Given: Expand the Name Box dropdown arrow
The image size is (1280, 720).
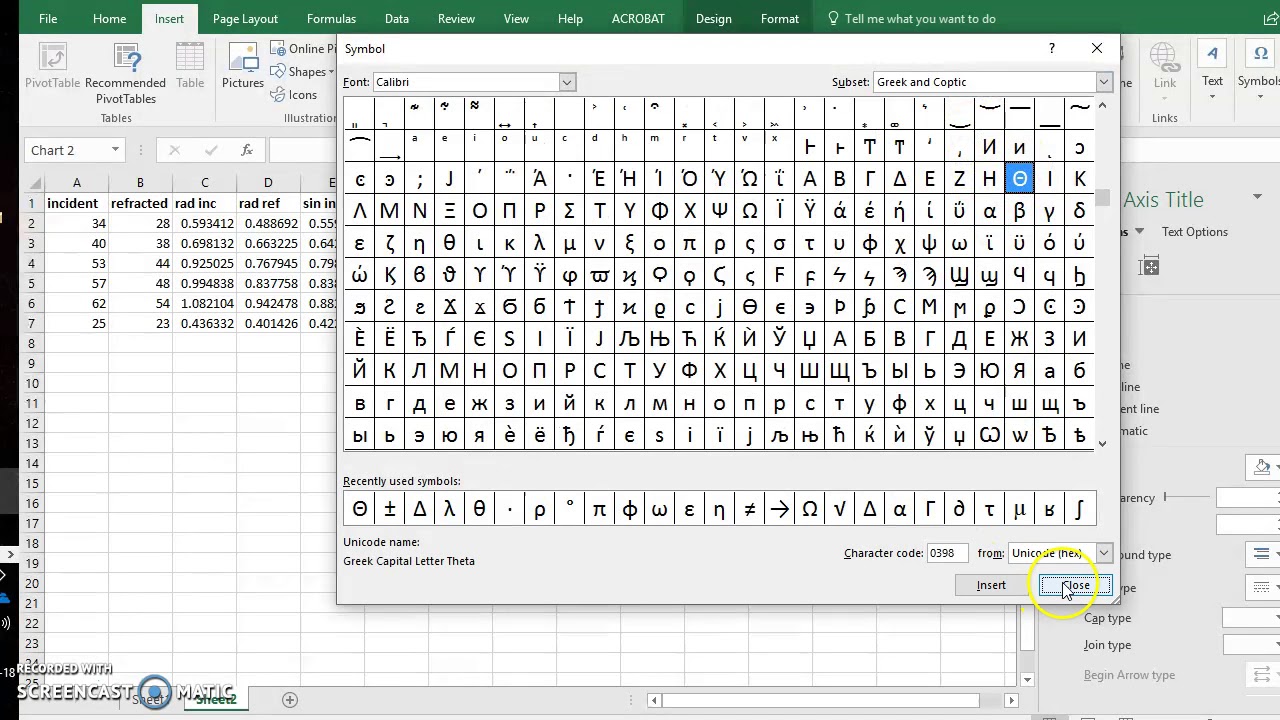Looking at the screenshot, I should (x=115, y=150).
